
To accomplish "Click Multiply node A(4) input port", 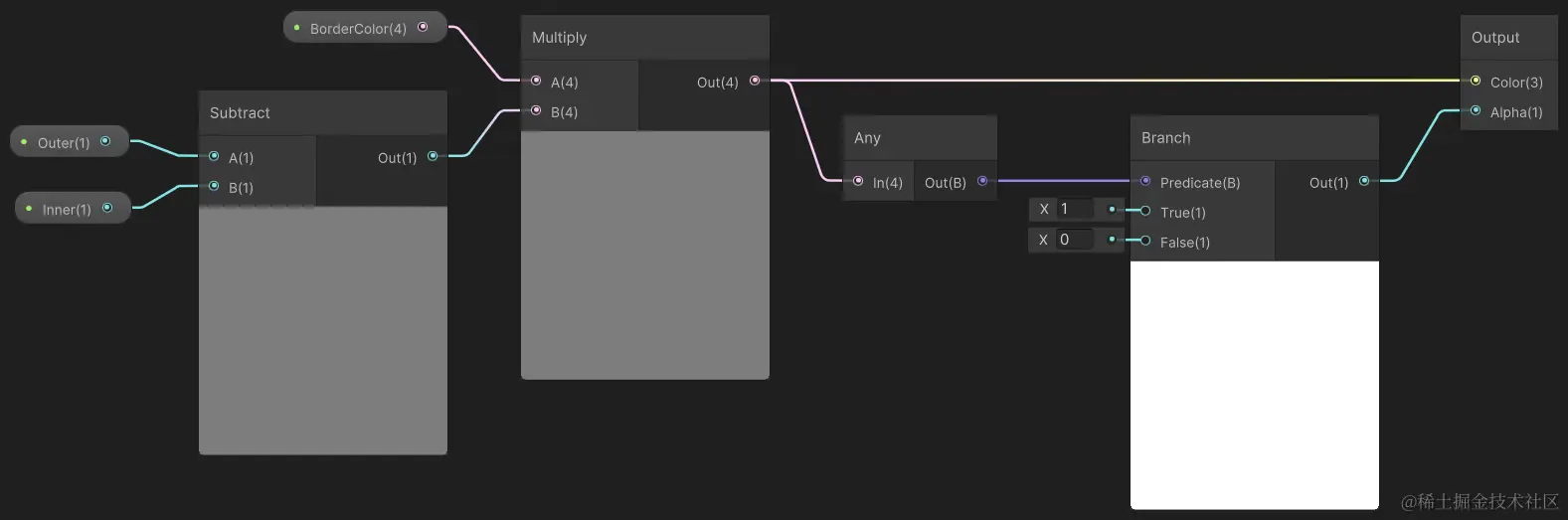I will pyautogui.click(x=536, y=81).
